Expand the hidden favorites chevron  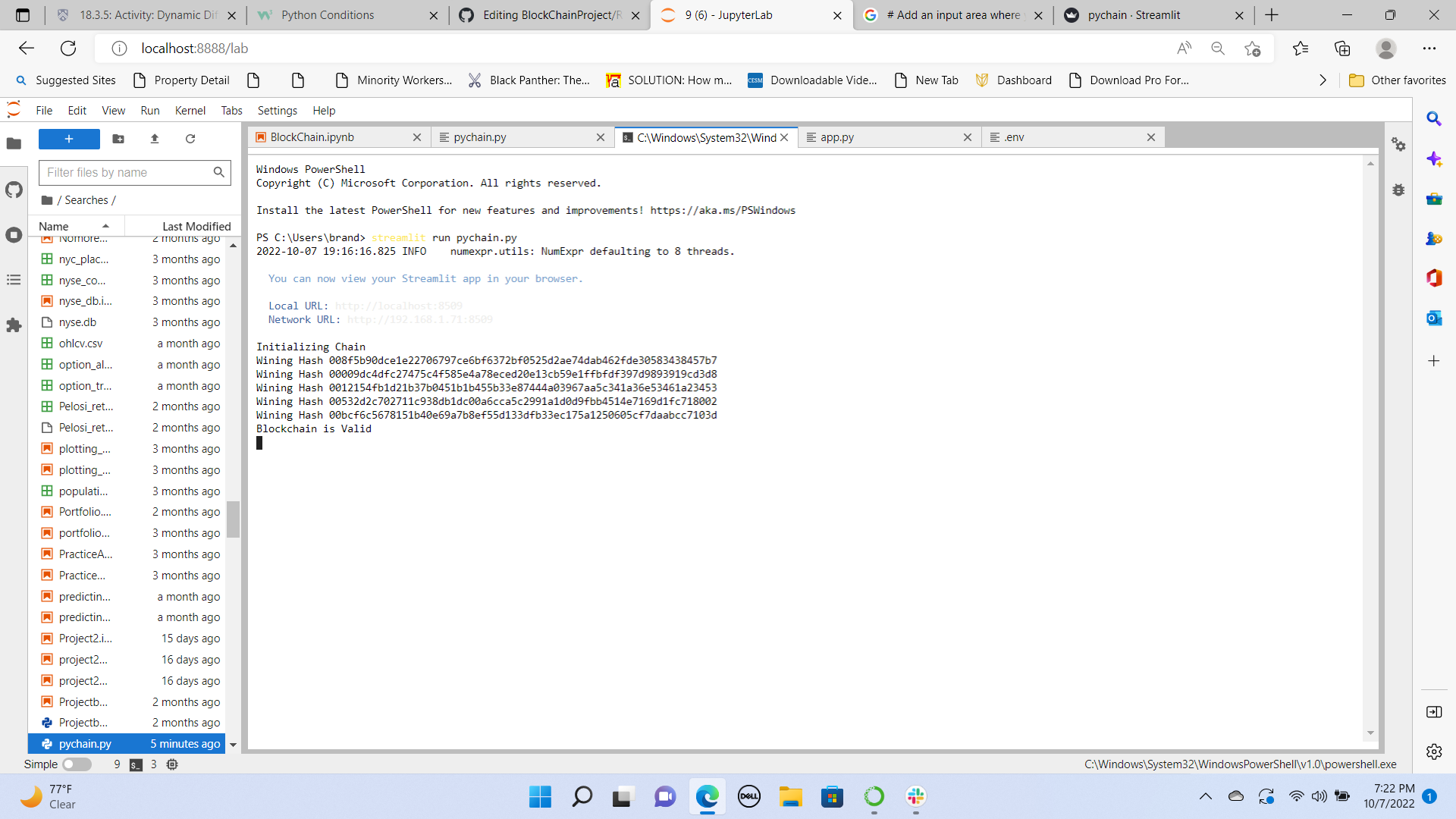(x=1323, y=80)
